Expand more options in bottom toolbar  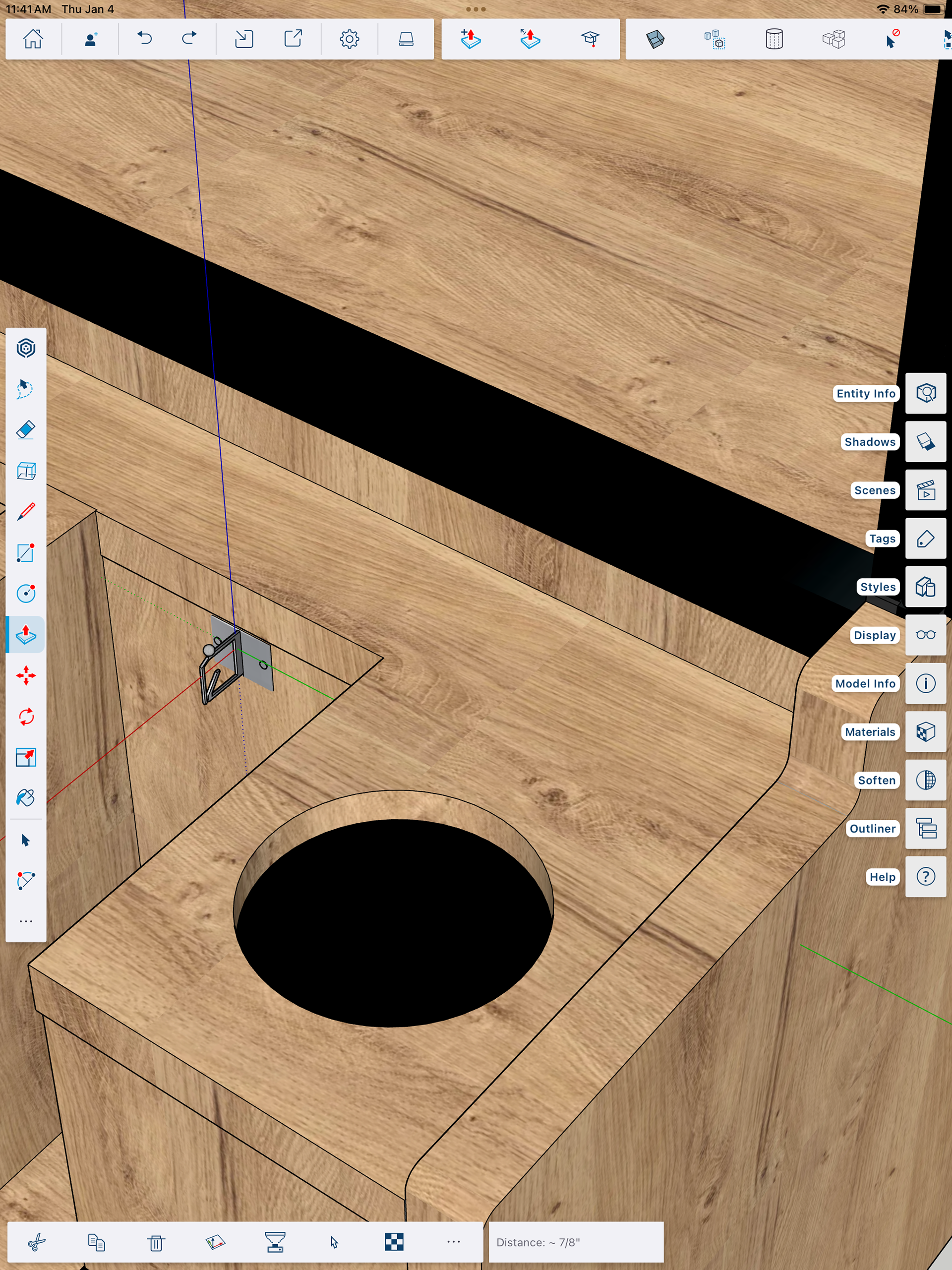(x=453, y=1241)
